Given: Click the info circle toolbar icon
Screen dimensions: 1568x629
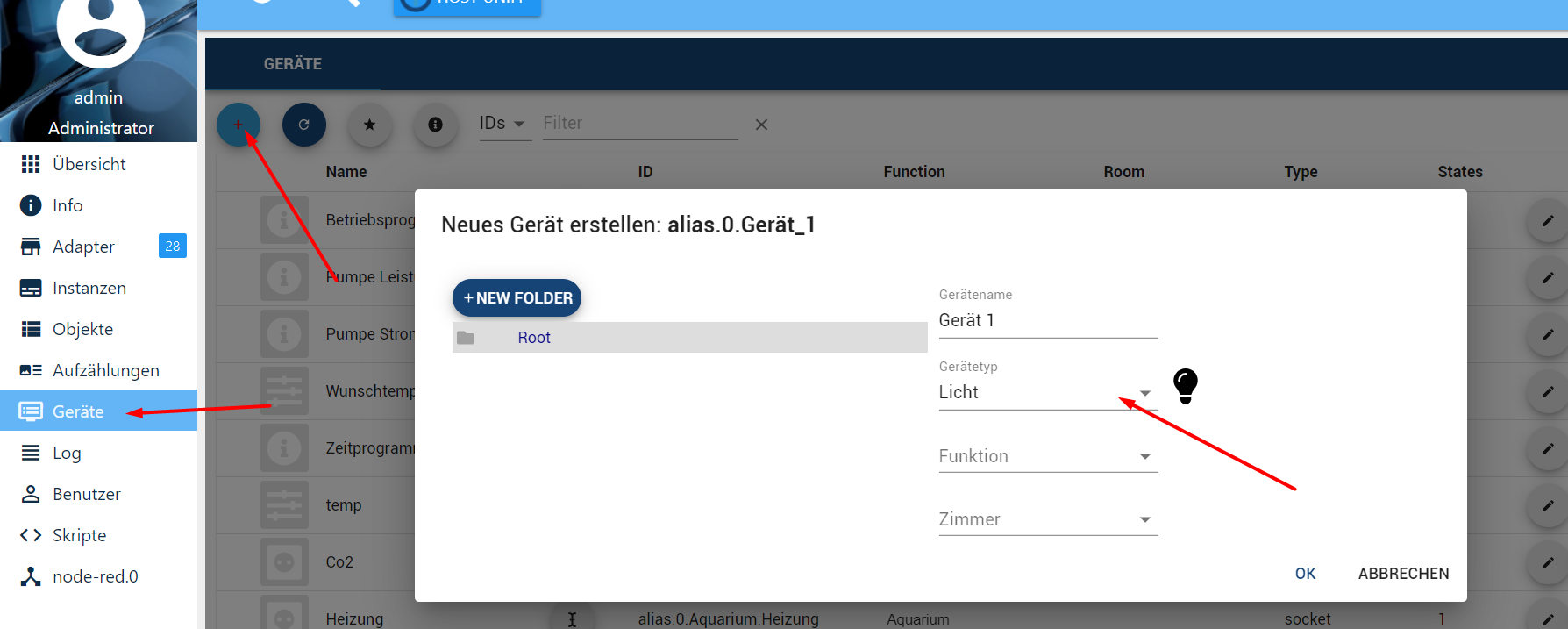Looking at the screenshot, I should click(435, 125).
